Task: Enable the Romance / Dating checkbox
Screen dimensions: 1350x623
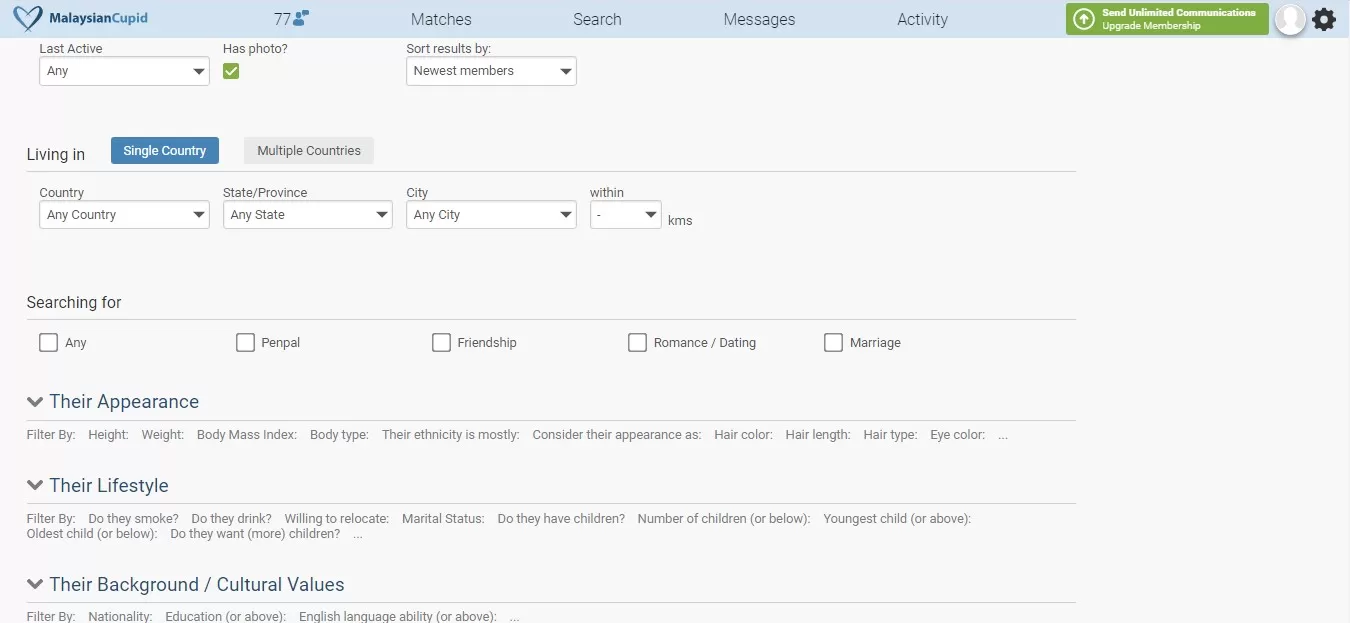Action: [637, 343]
